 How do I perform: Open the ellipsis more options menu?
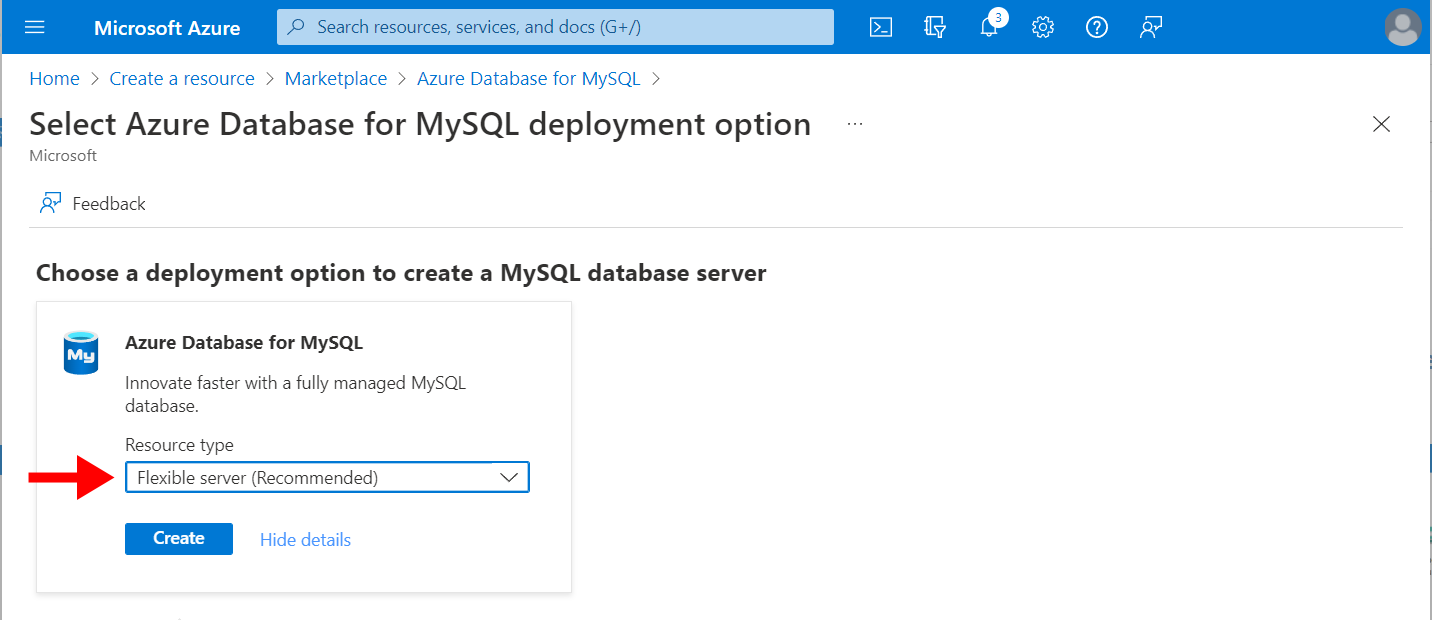click(x=854, y=124)
